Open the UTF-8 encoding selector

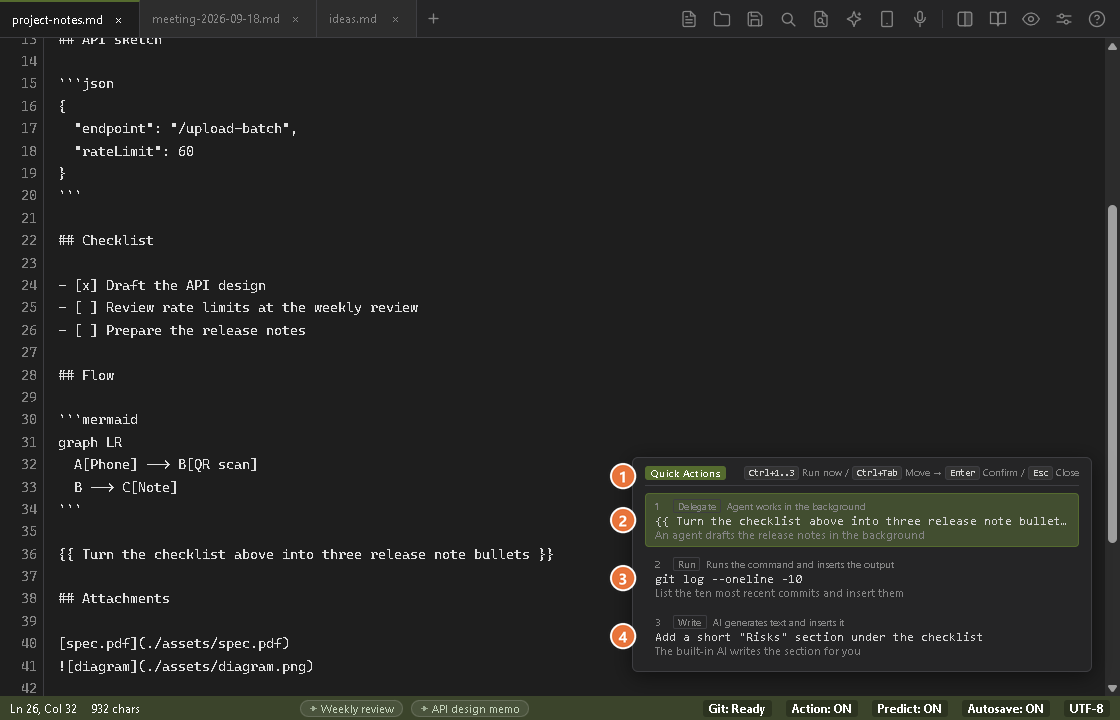(1086, 709)
